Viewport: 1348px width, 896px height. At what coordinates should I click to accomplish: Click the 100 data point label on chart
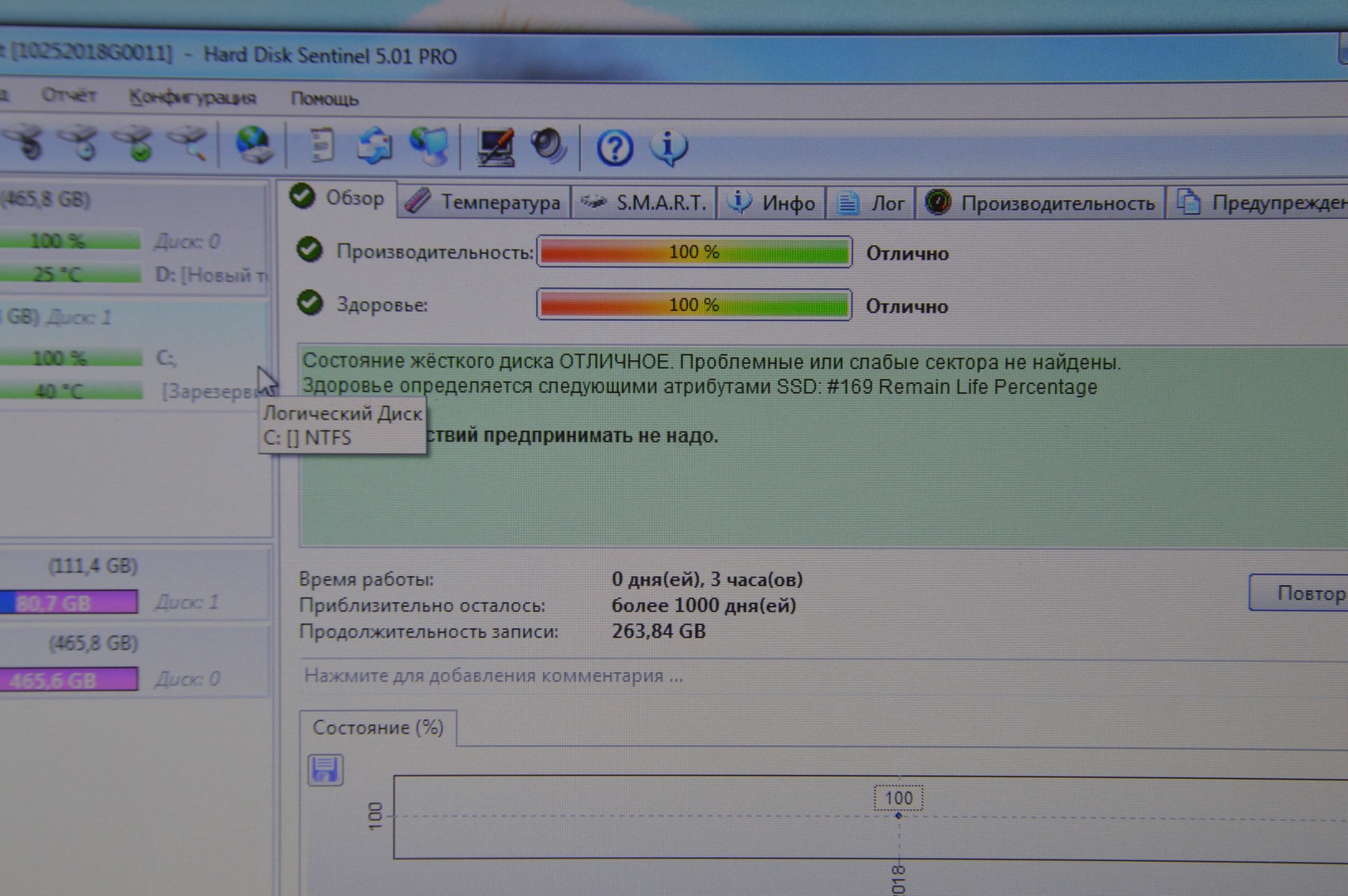pos(898,798)
